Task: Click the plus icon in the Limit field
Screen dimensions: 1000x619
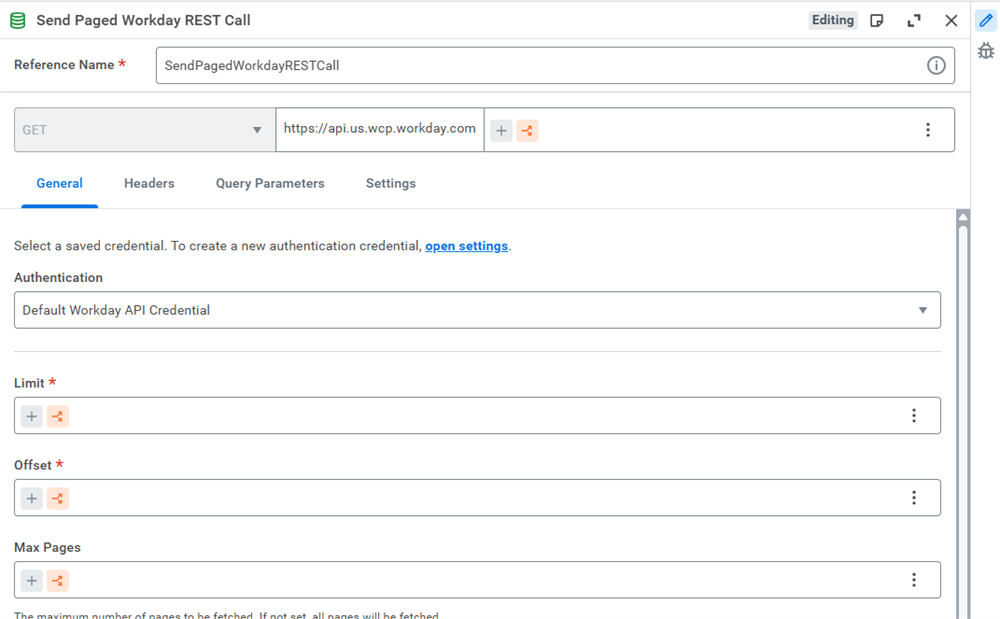Action: click(31, 416)
